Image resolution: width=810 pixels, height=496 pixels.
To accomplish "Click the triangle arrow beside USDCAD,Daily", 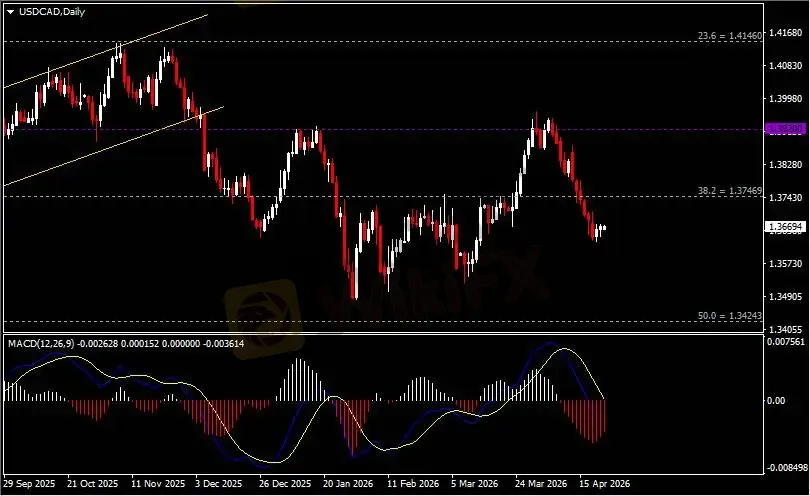I will [10, 12].
